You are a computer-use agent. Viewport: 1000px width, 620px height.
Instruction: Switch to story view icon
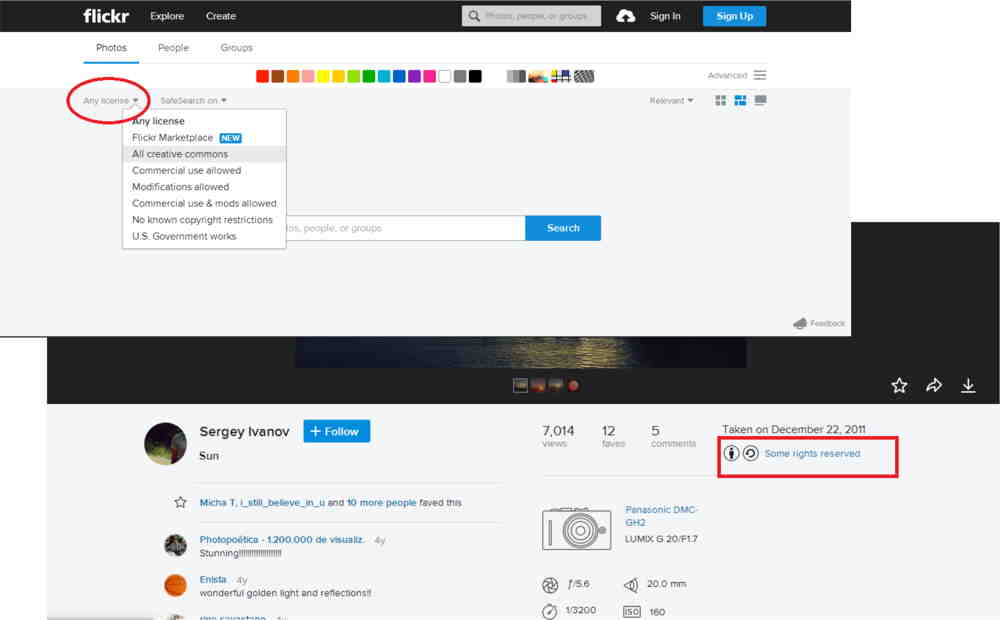760,101
